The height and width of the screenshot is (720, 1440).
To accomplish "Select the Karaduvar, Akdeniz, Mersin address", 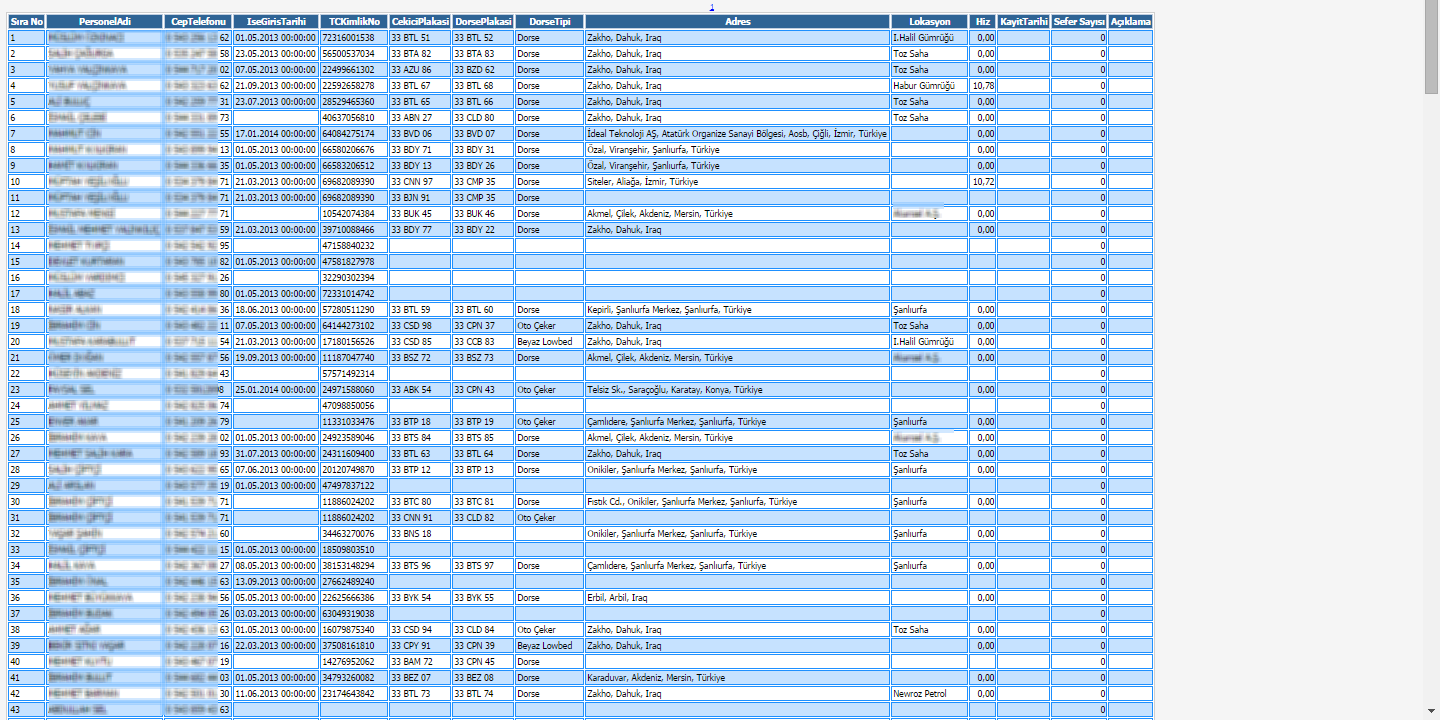I will (737, 678).
